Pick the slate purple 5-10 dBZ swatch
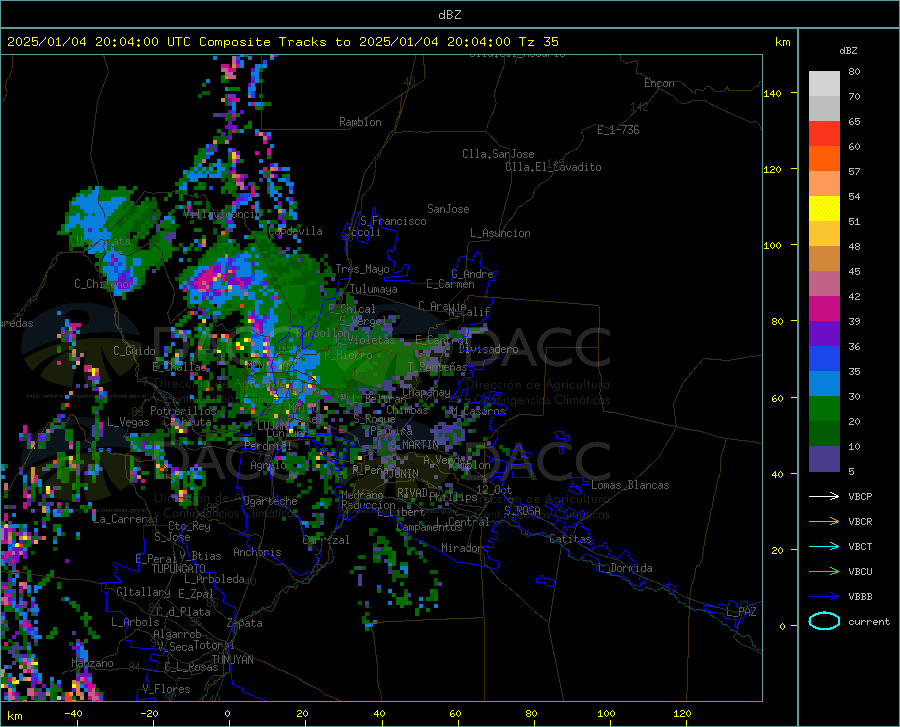 824,458
